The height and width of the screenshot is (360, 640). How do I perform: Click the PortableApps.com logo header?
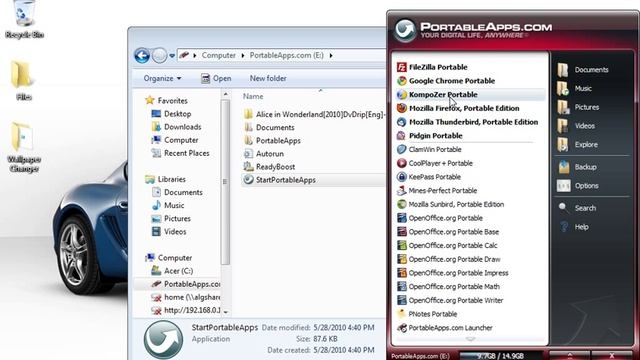[473, 30]
